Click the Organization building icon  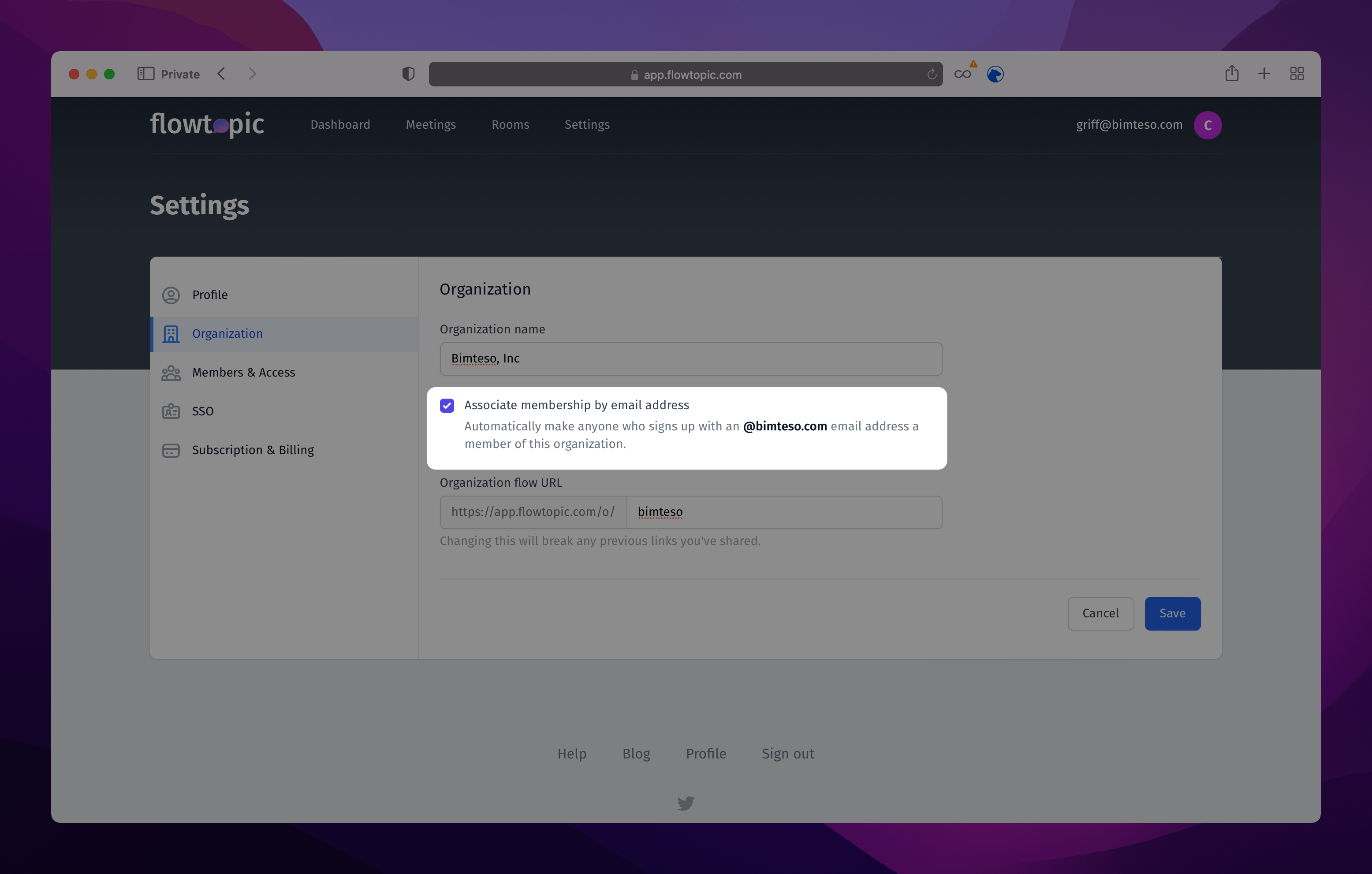[171, 334]
